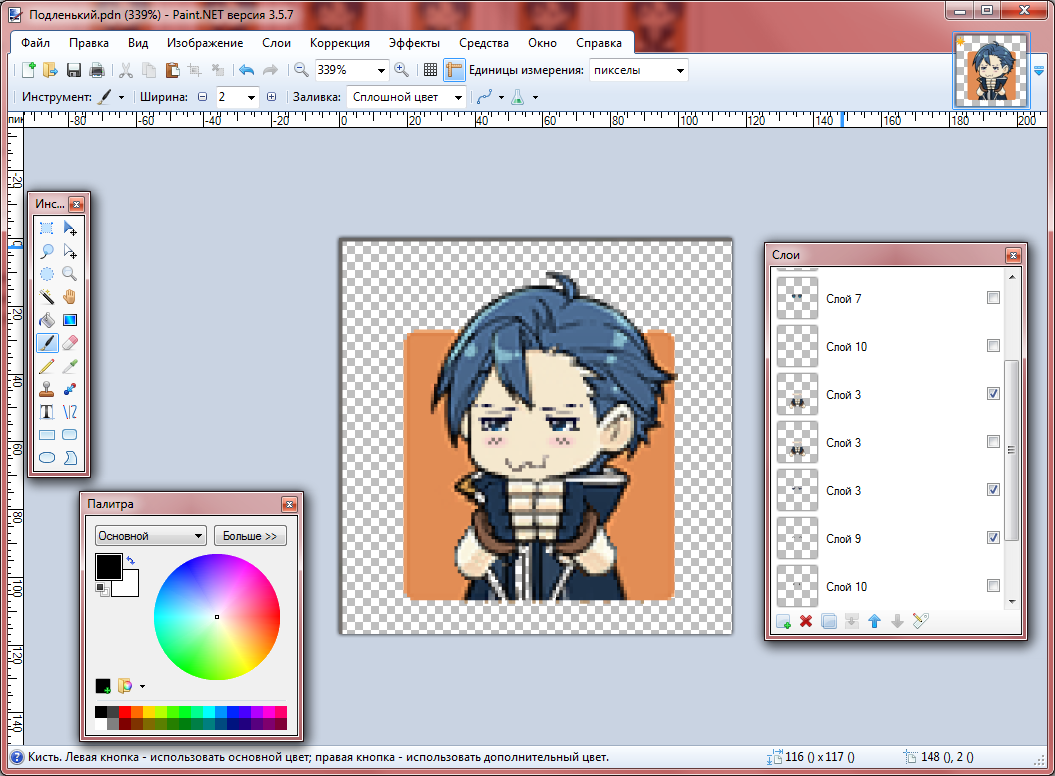Open the Коррекция menu
Screen dimensions: 1055x776
340,42
